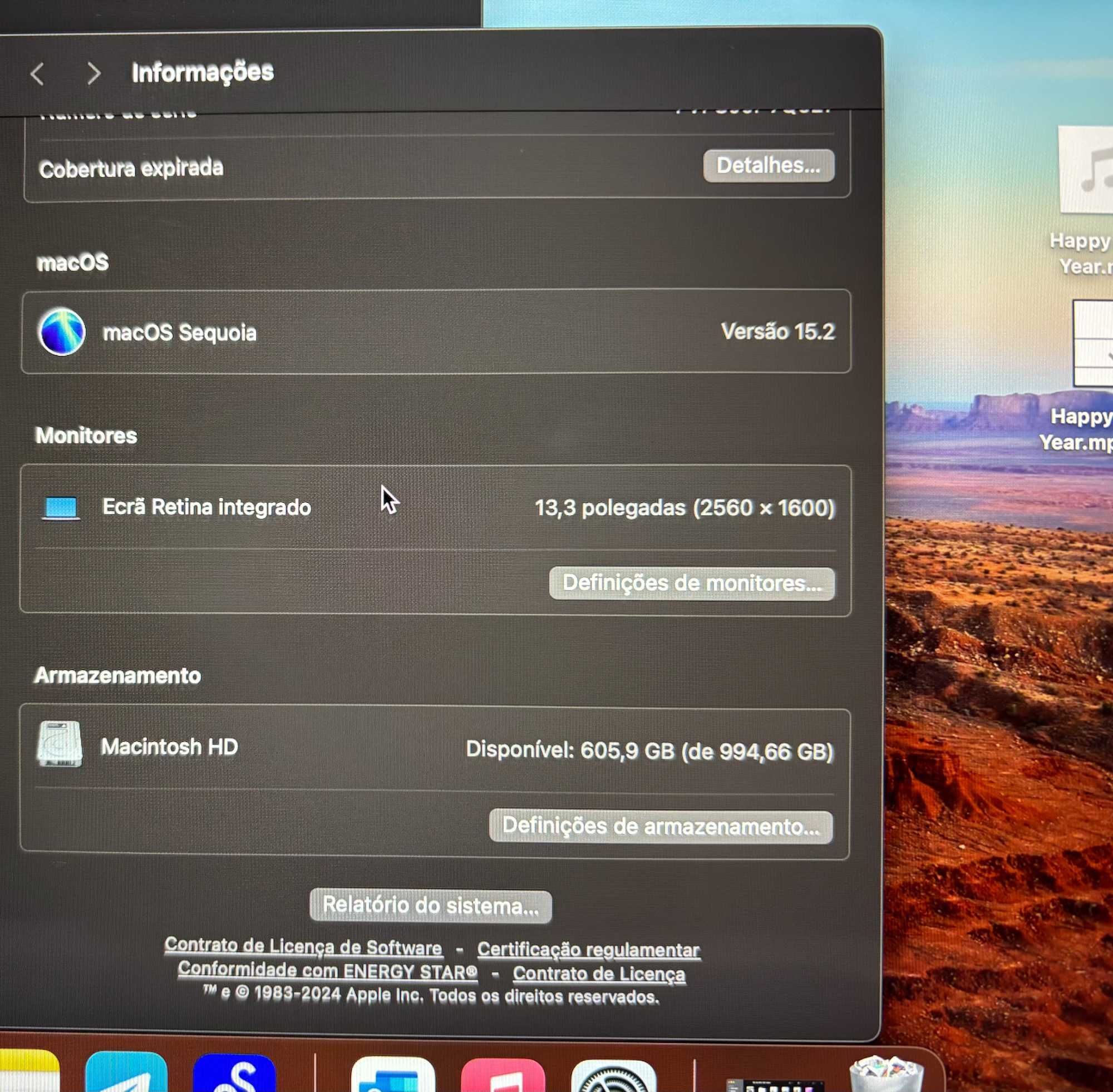Open coverage Detalhes button
This screenshot has height=1092, width=1113.
(x=768, y=166)
